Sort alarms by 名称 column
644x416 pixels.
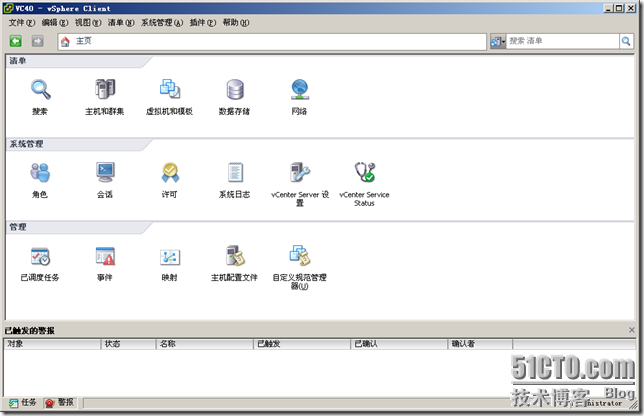(205, 344)
